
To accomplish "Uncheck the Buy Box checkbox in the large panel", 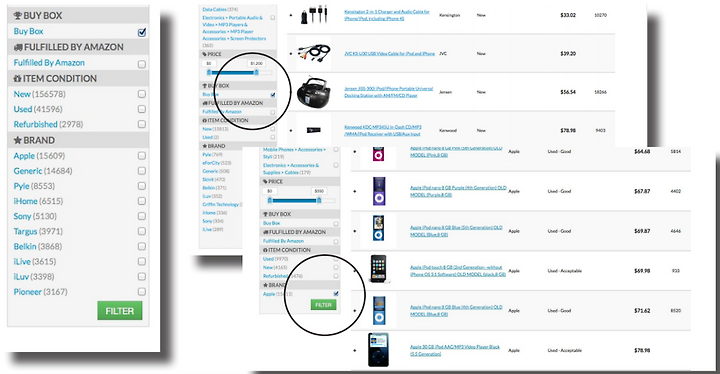I will 142,32.
